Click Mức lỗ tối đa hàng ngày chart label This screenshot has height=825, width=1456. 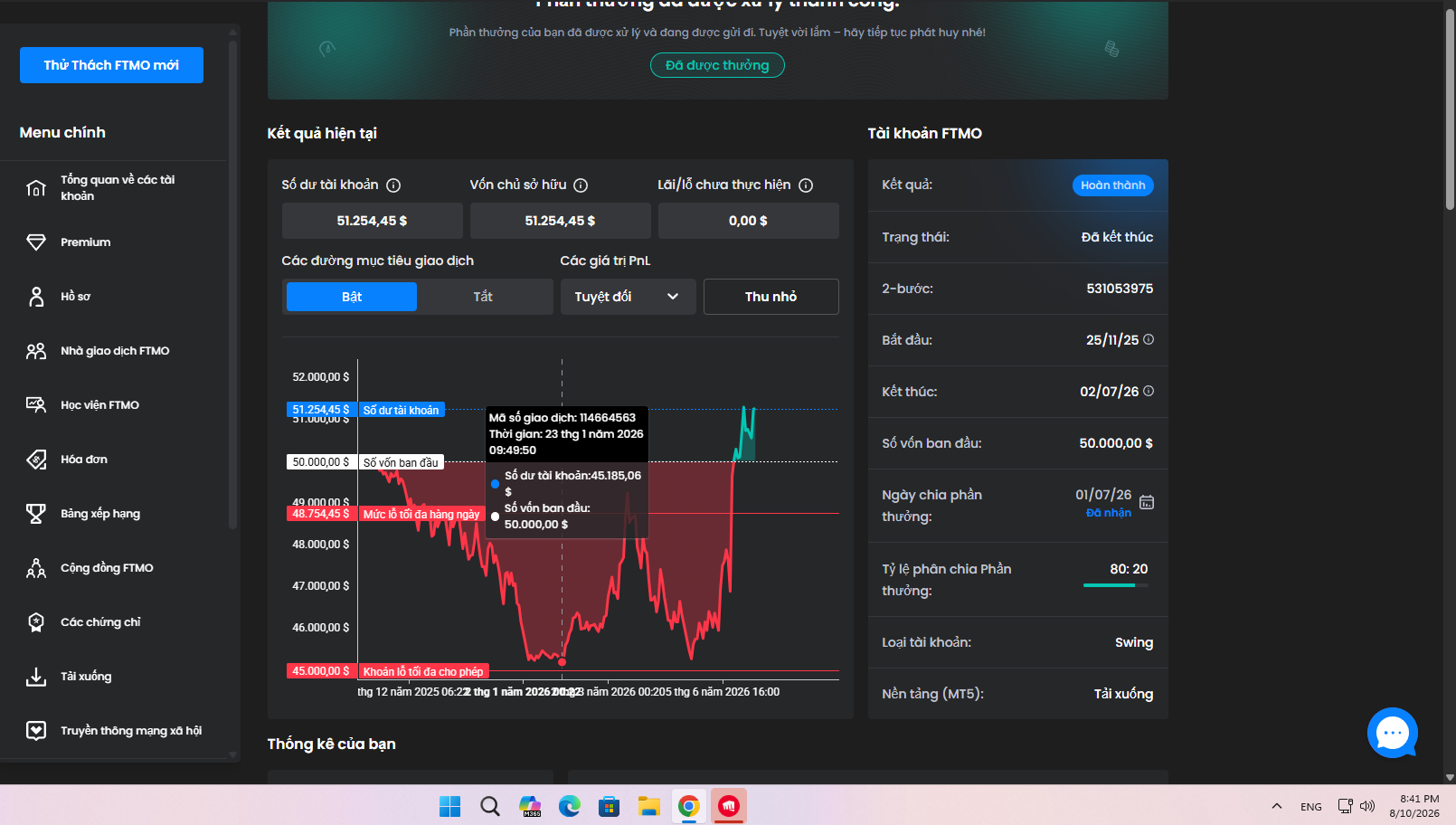pos(421,514)
